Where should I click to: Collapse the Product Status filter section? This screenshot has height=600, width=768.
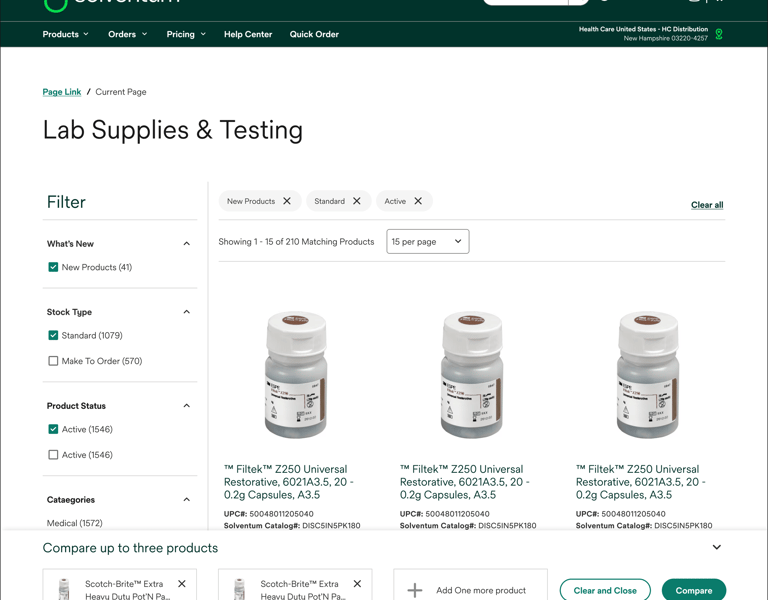click(x=187, y=406)
